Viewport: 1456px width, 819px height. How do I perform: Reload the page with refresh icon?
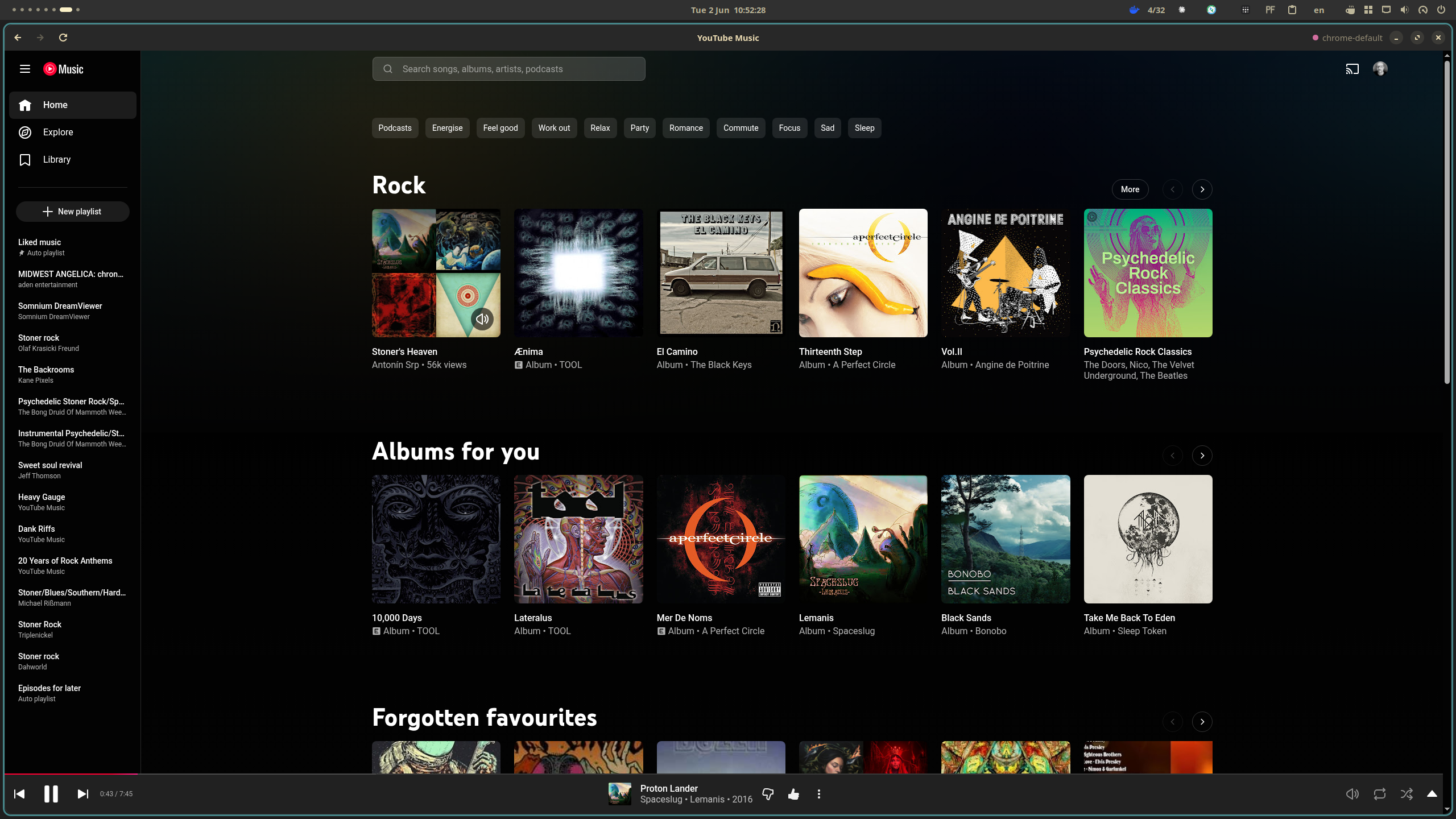63,38
